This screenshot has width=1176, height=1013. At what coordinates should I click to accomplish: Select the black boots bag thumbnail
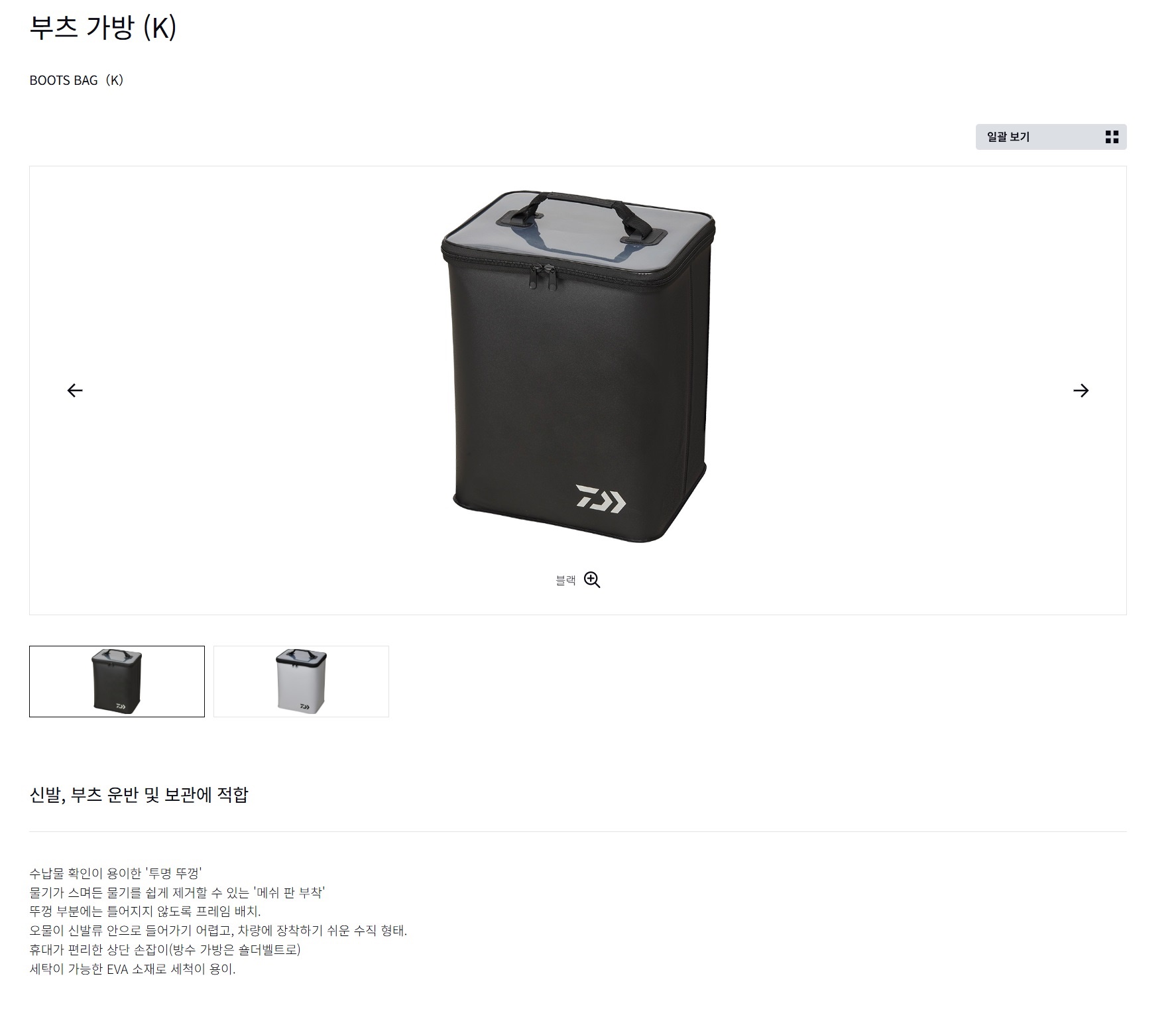tap(117, 682)
